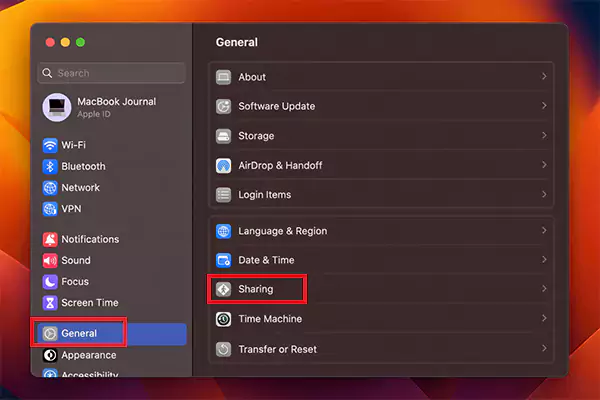Select the Bluetooth sidebar icon
Viewport: 600px width, 400px height.
pos(50,166)
